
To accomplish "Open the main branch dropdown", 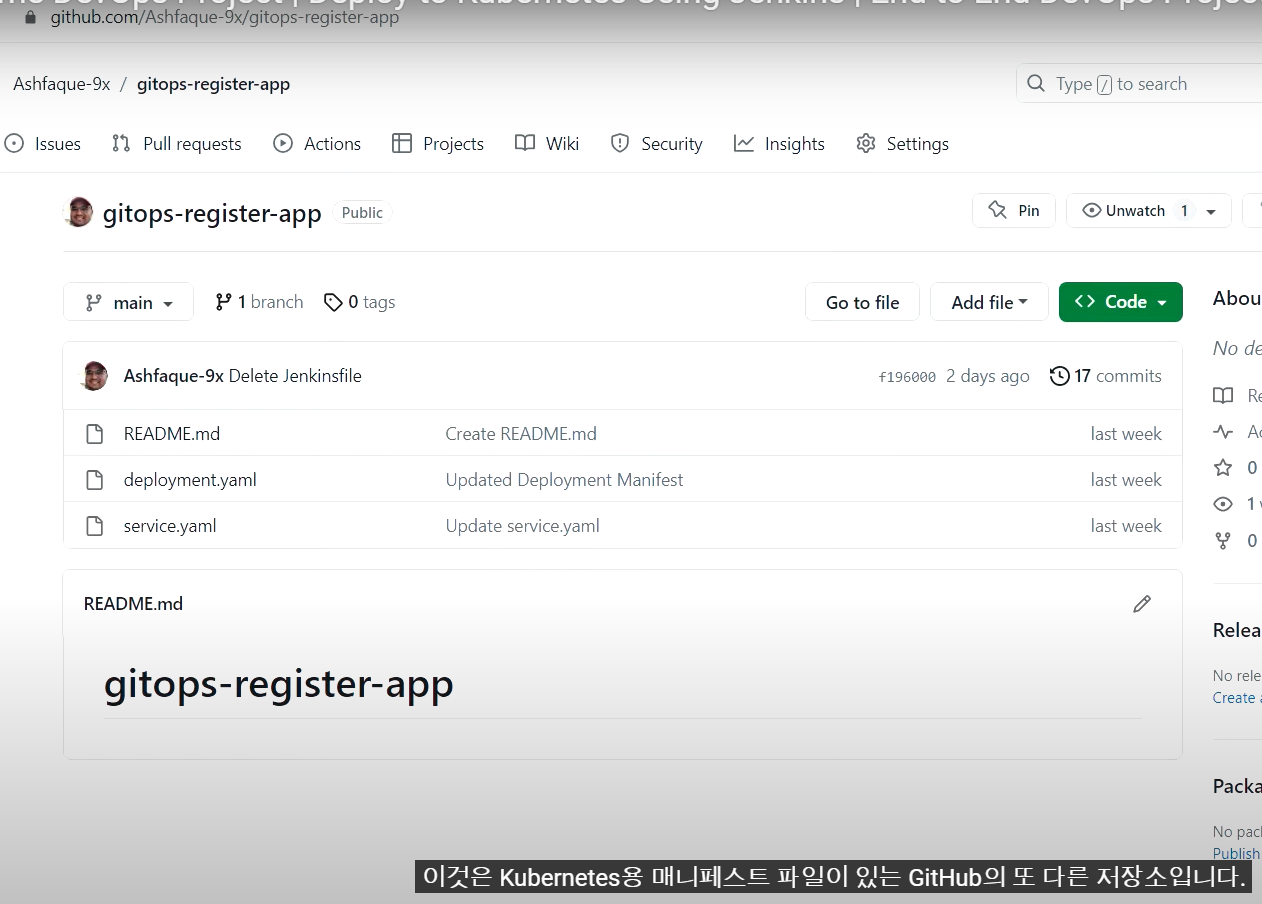I will 128,303.
